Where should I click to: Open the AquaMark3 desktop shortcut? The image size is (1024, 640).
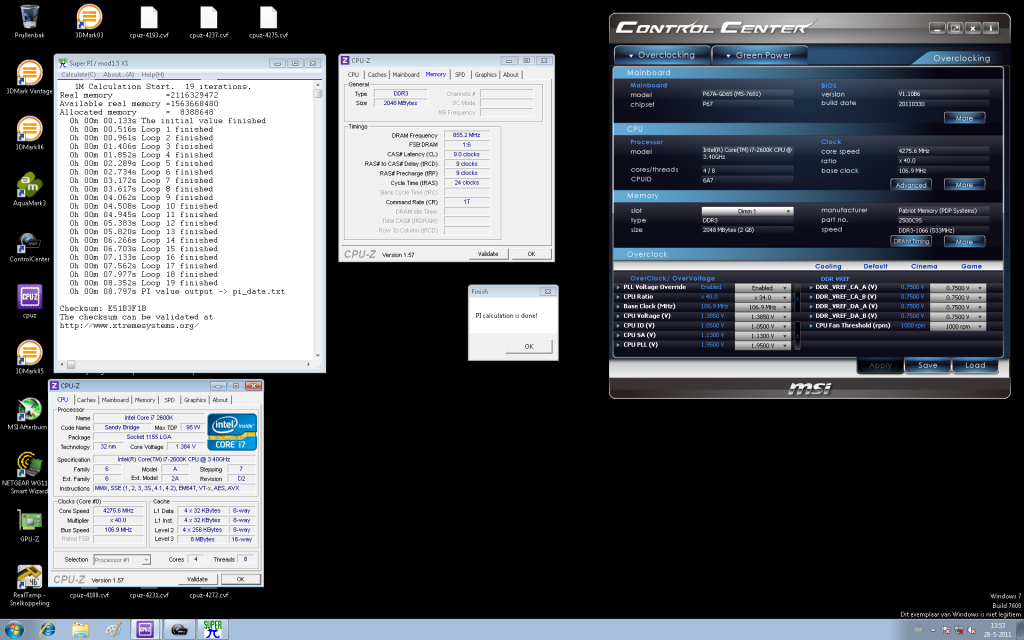click(29, 189)
